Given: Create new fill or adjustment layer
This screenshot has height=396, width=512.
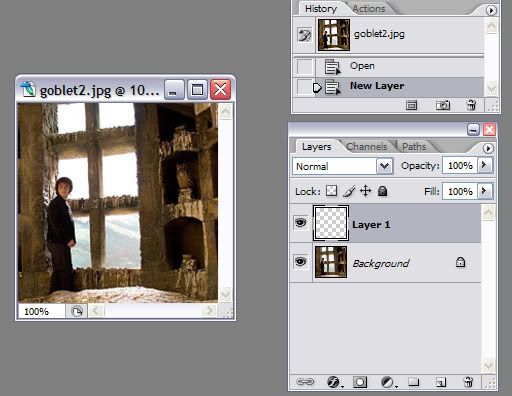Looking at the screenshot, I should (x=388, y=382).
